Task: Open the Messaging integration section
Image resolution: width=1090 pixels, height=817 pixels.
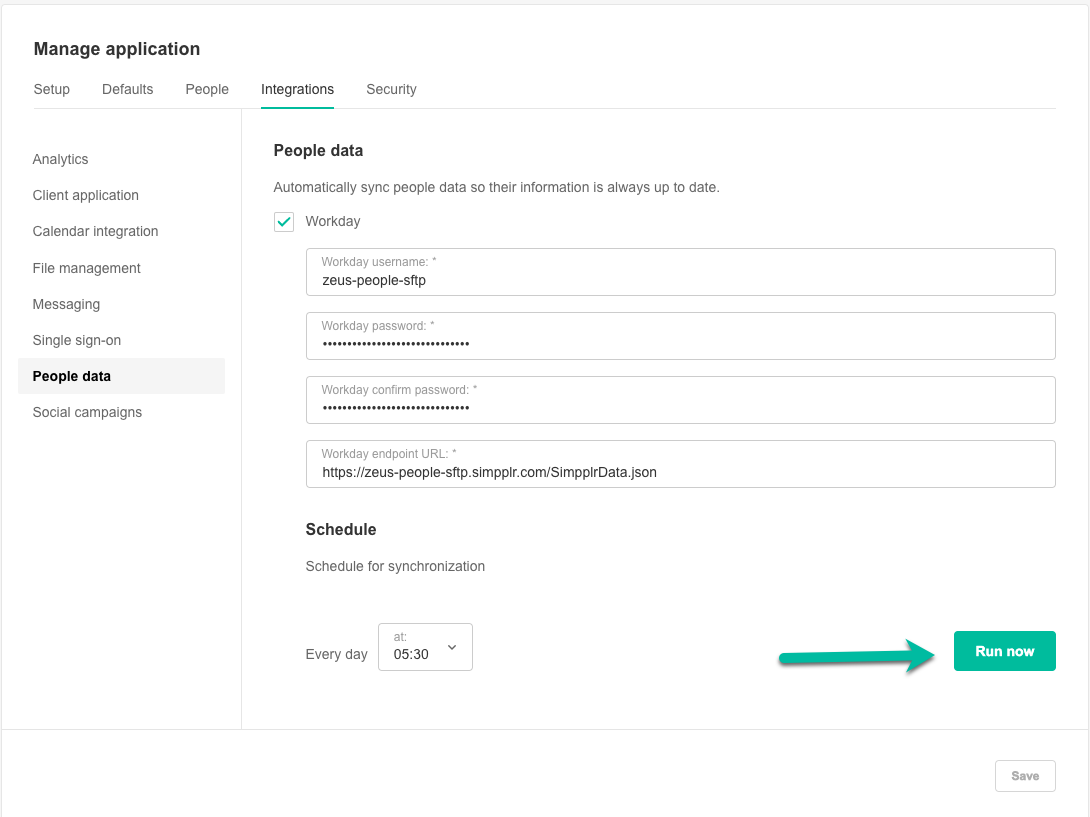Action: (x=66, y=304)
